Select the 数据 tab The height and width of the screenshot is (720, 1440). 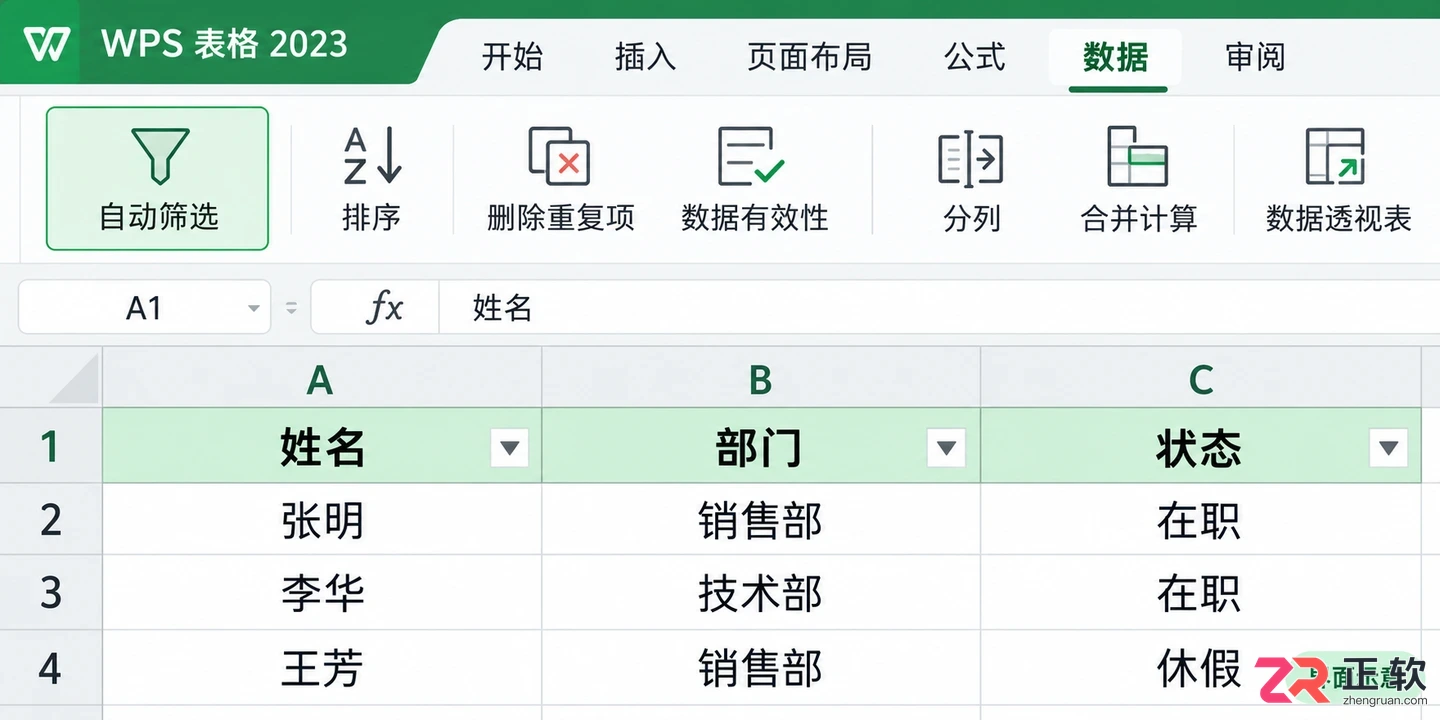(x=1116, y=57)
